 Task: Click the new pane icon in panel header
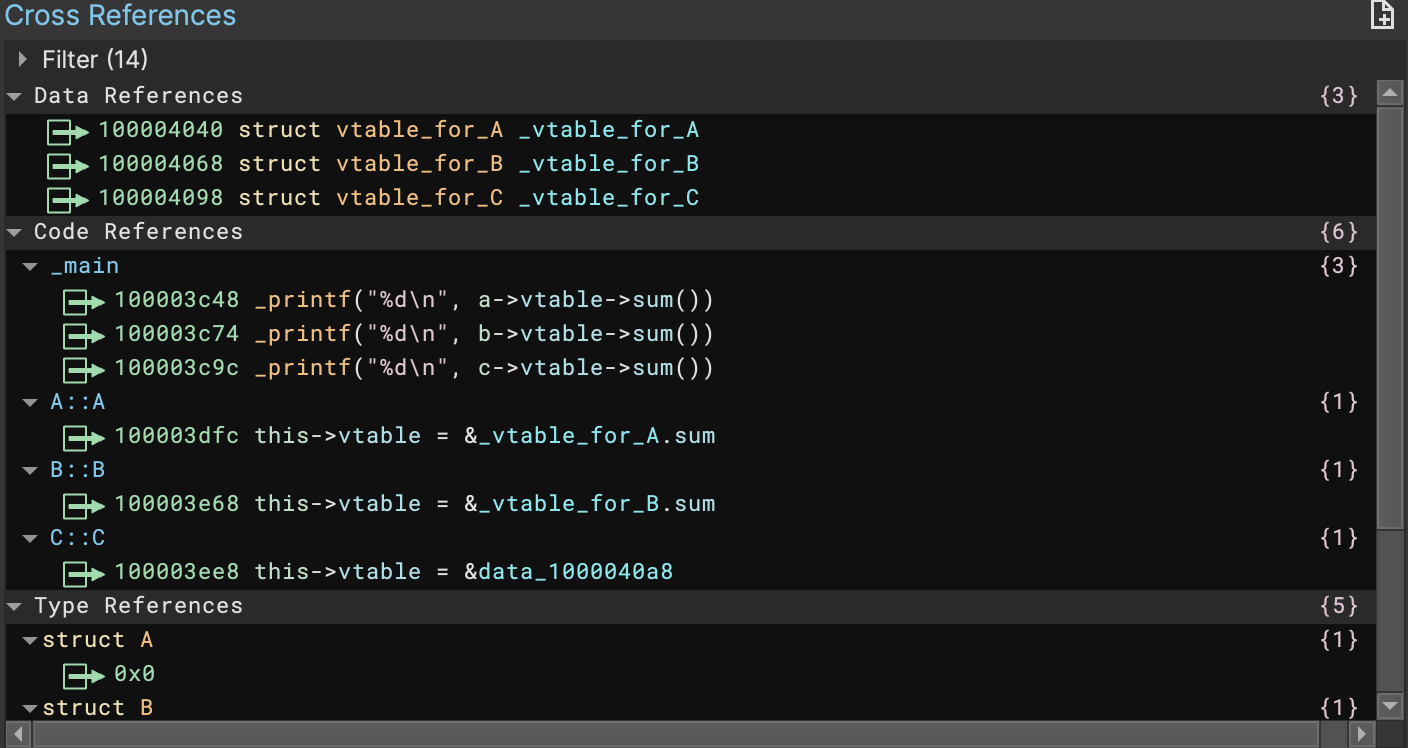coord(1381,16)
